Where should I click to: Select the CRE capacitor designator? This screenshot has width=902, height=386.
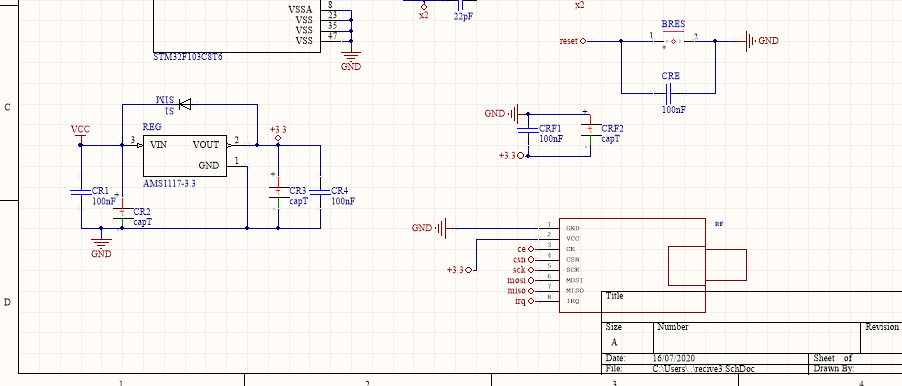coord(671,76)
